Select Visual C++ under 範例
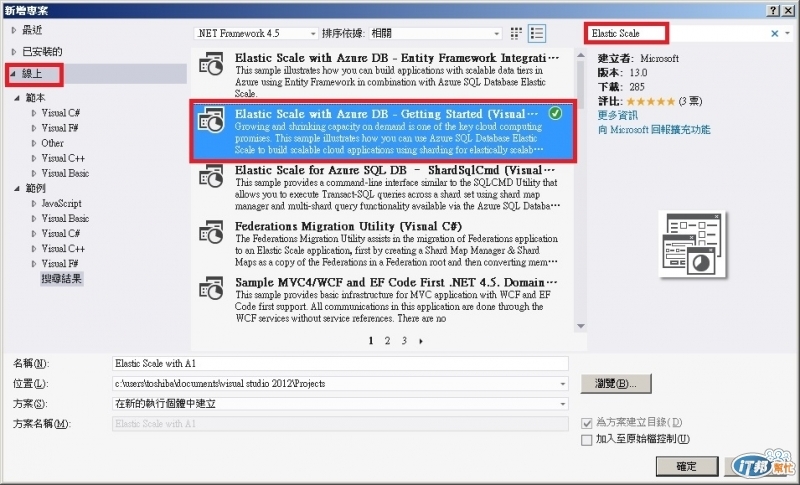Image resolution: width=800 pixels, height=485 pixels. coord(63,249)
